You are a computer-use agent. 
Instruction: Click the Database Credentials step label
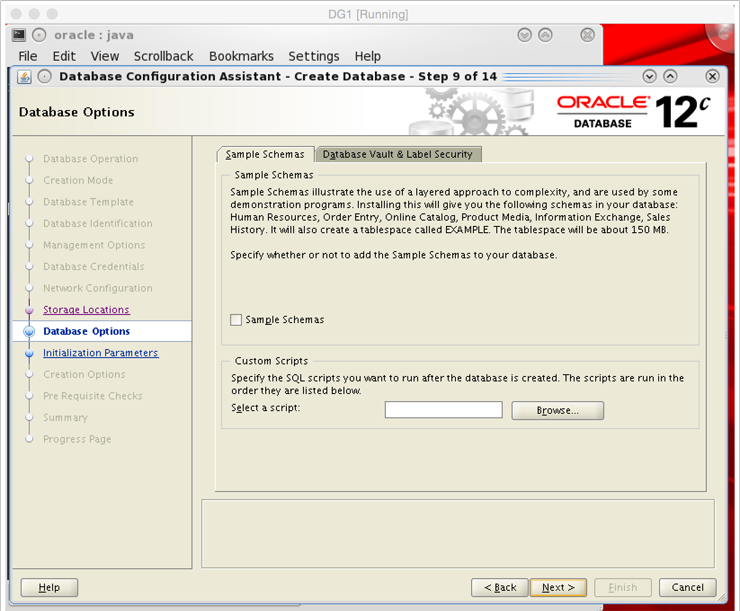[93, 267]
